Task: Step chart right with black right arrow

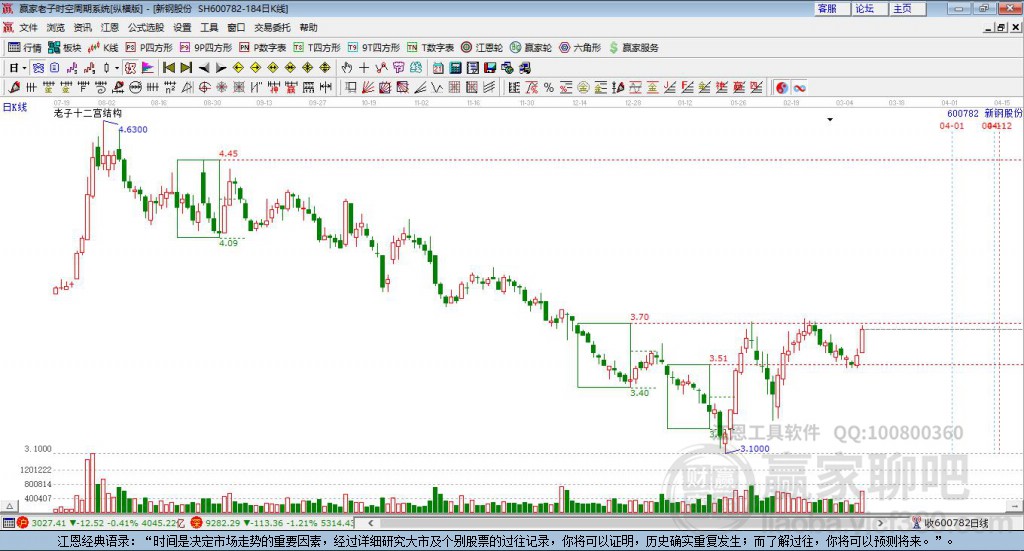Action: coord(221,68)
